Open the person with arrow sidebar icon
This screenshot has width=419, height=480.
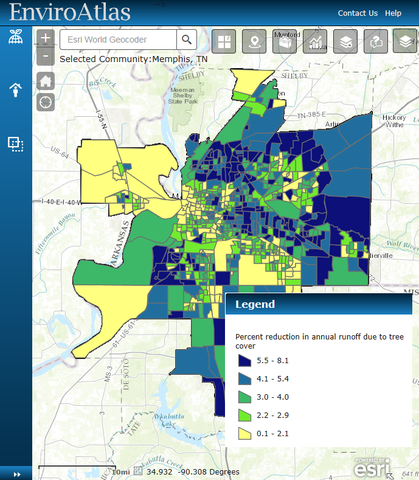[x=16, y=90]
